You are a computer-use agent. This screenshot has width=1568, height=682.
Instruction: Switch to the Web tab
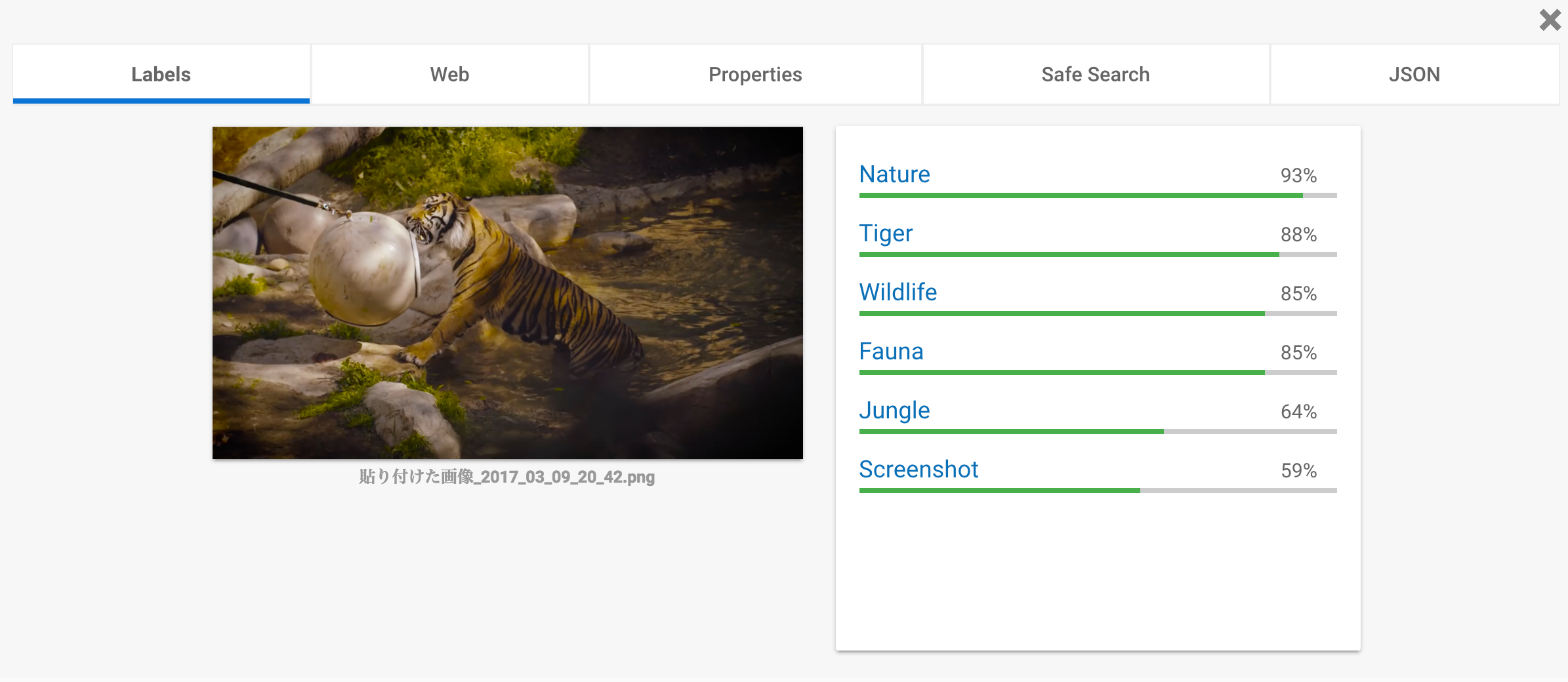[449, 74]
